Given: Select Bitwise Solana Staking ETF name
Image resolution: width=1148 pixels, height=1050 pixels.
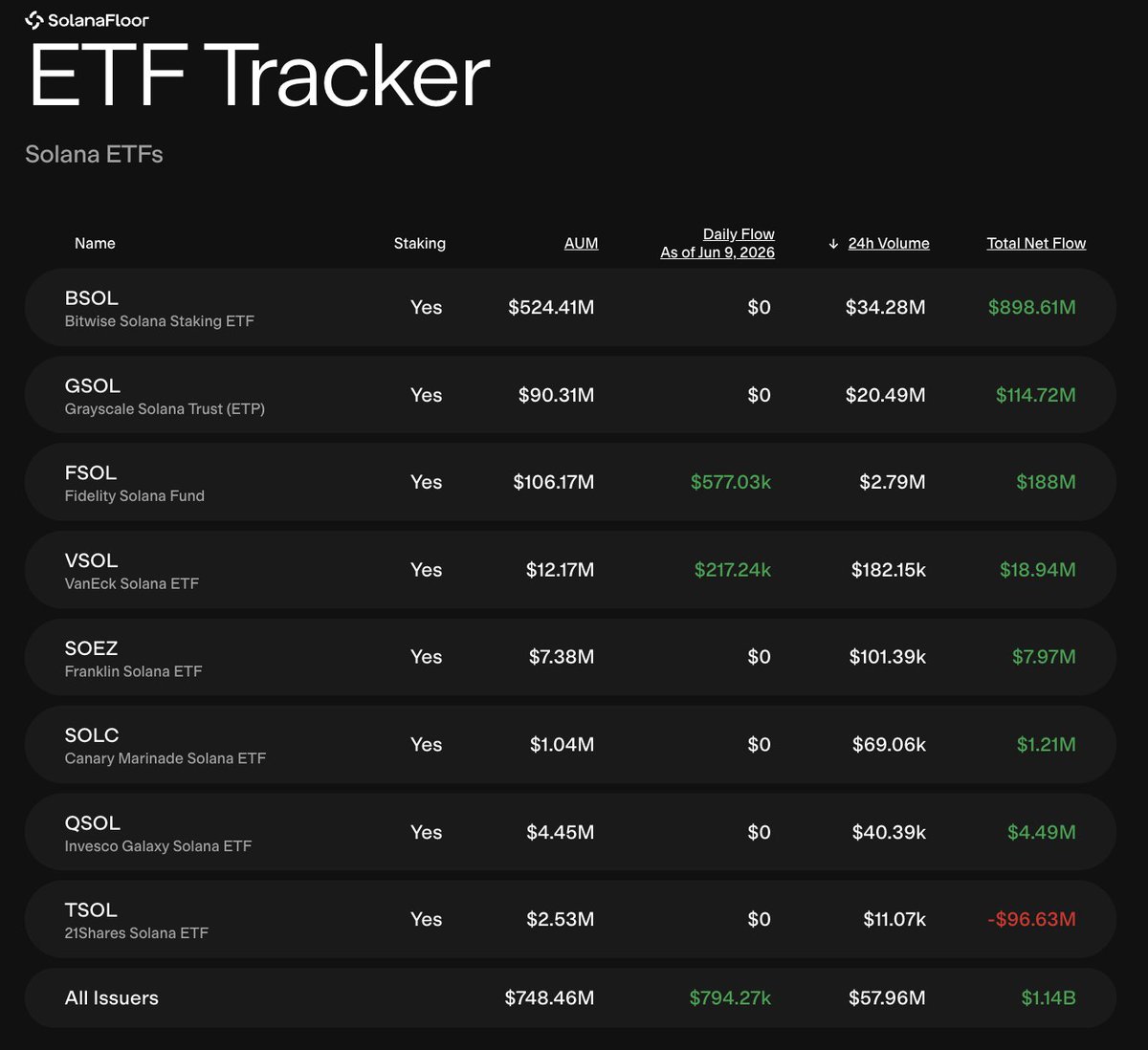Looking at the screenshot, I should pos(160,321).
